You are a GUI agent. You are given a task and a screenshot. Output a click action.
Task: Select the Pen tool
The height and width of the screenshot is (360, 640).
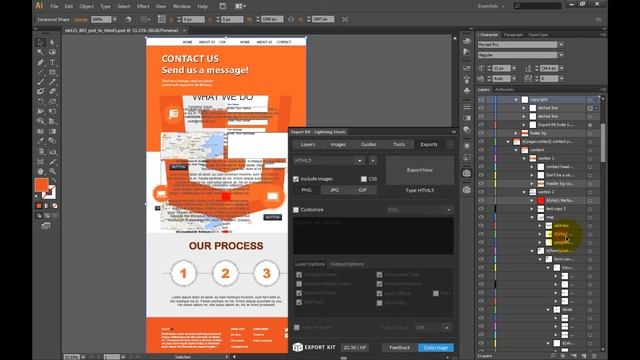pyautogui.click(x=40, y=62)
